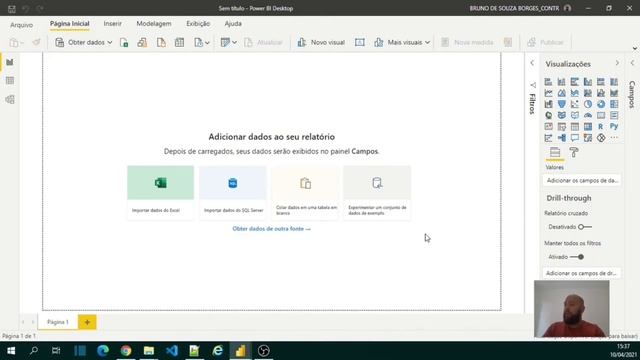
Task: Open Visual Studio Code from taskbar
Action: [172, 351]
